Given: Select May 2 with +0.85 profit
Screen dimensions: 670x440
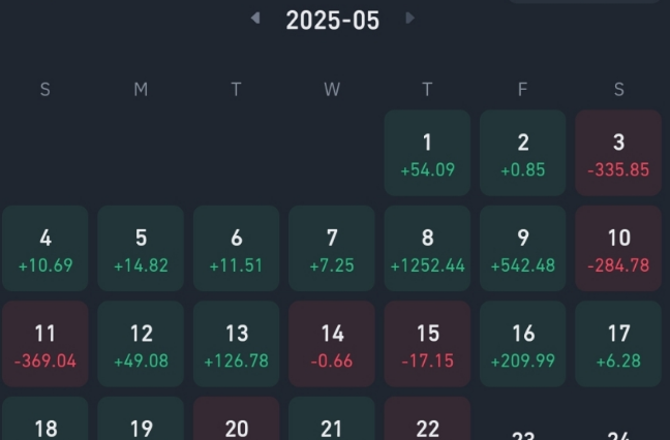Looking at the screenshot, I should pos(523,153).
